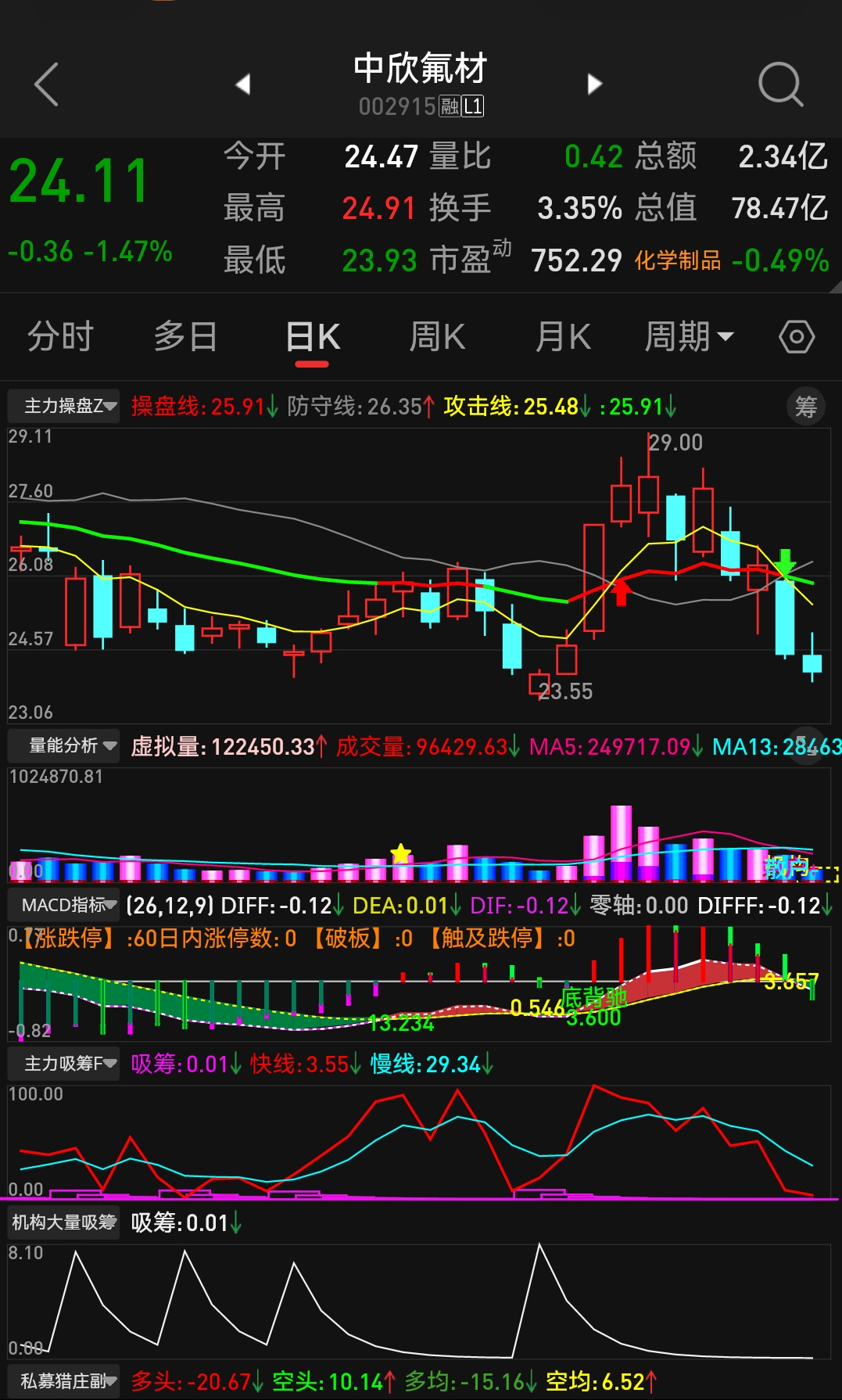Open 主力吸筹F indicator dropdown
Screen dimensions: 842x1400
(64, 1064)
